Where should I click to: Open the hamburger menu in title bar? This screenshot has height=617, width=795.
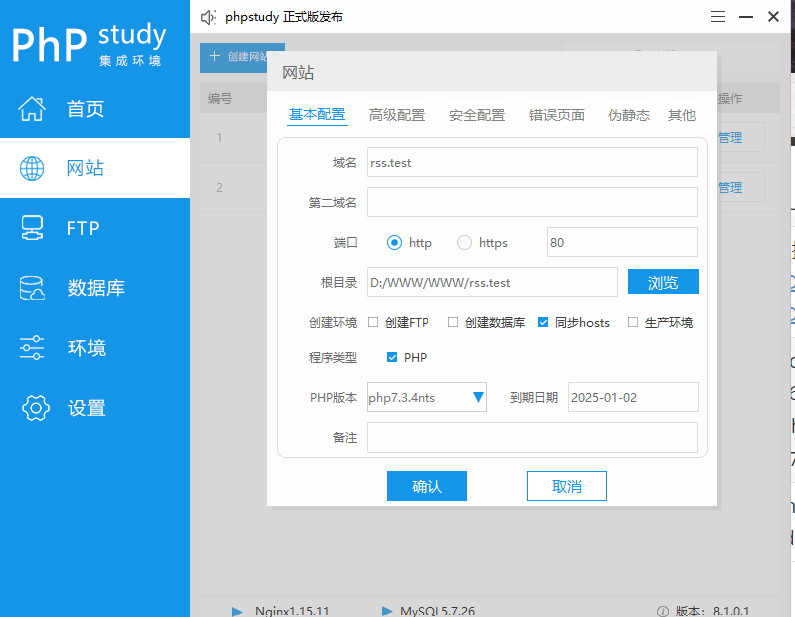pos(718,17)
